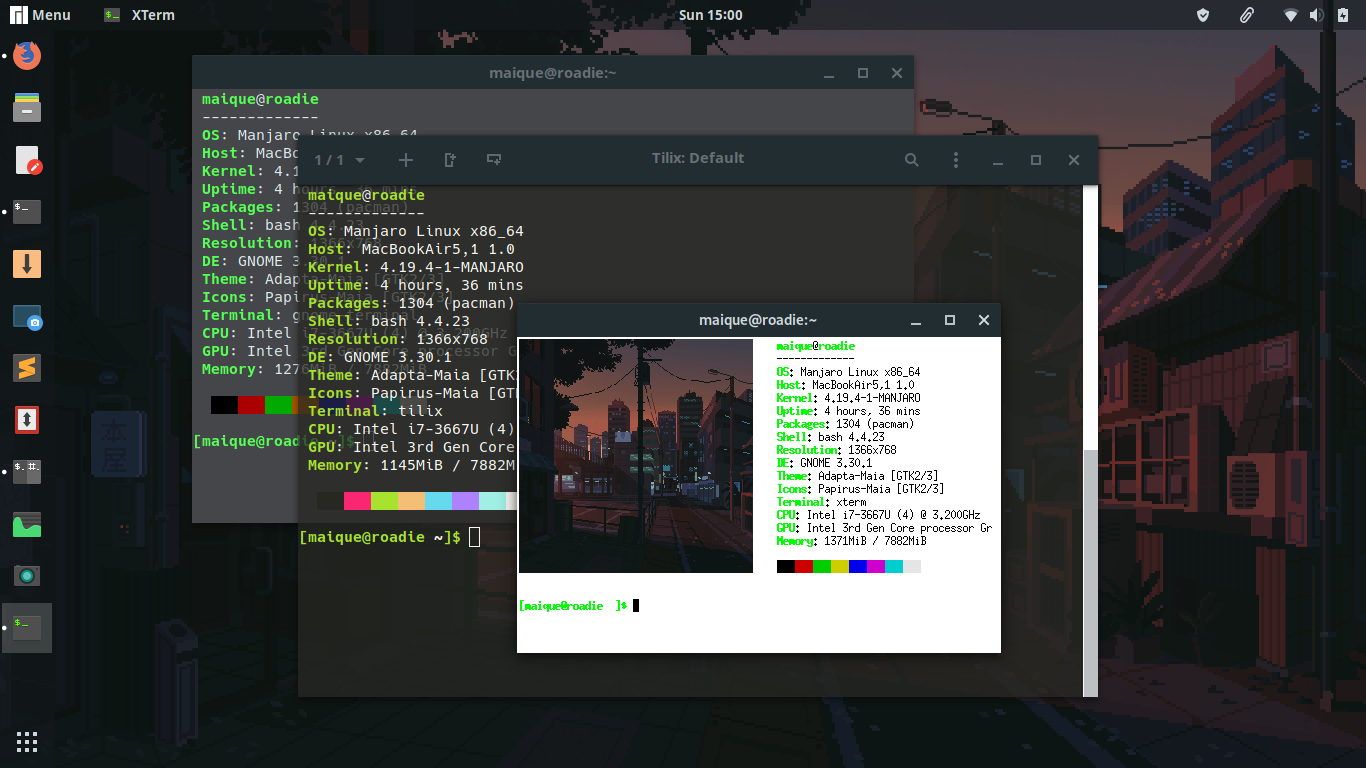The width and height of the screenshot is (1366, 768).
Task: Click 'Uptime: 4 hours, 36 mins' in Tilix
Action: click(416, 285)
